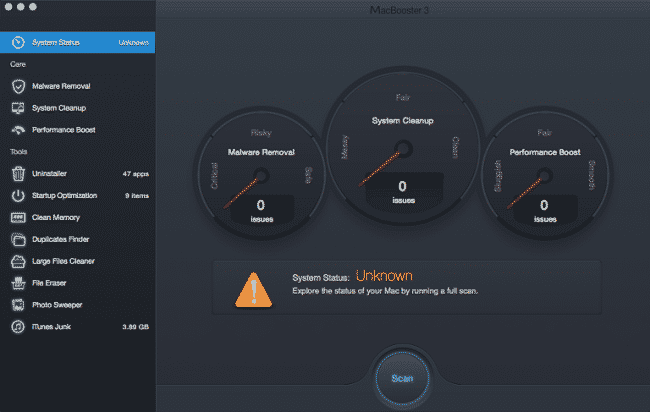Click the Large Files Cleaner icon
The width and height of the screenshot is (650, 412).
point(18,261)
